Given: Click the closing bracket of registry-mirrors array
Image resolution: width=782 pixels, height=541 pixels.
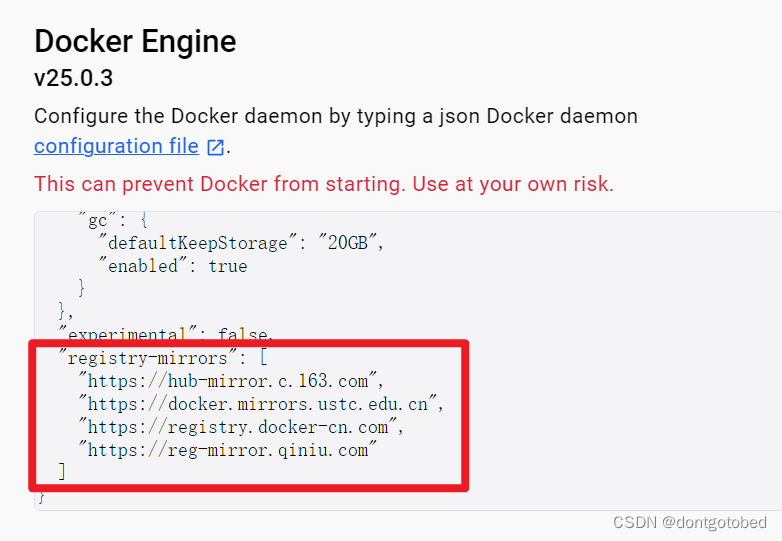Looking at the screenshot, I should [x=63, y=471].
